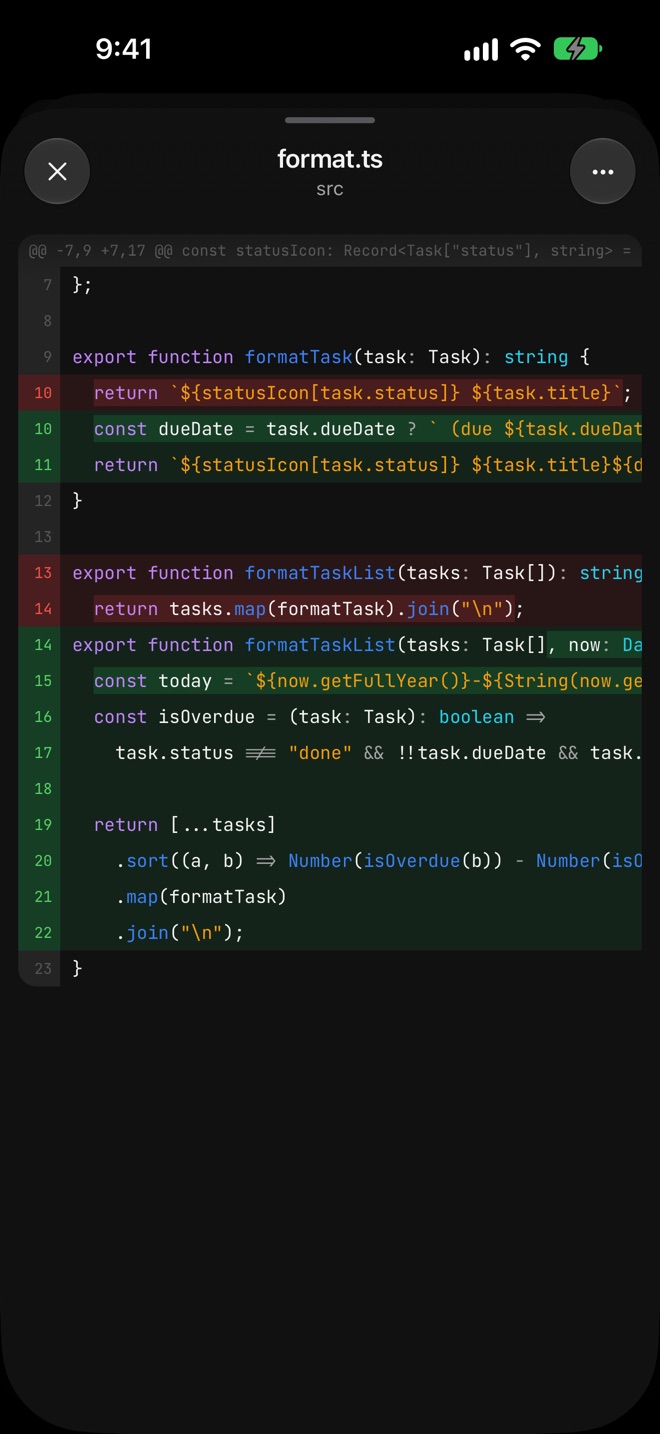The width and height of the screenshot is (660, 1434).
Task: Tap added line 14 formatTaskList with now
Action: coord(330,645)
